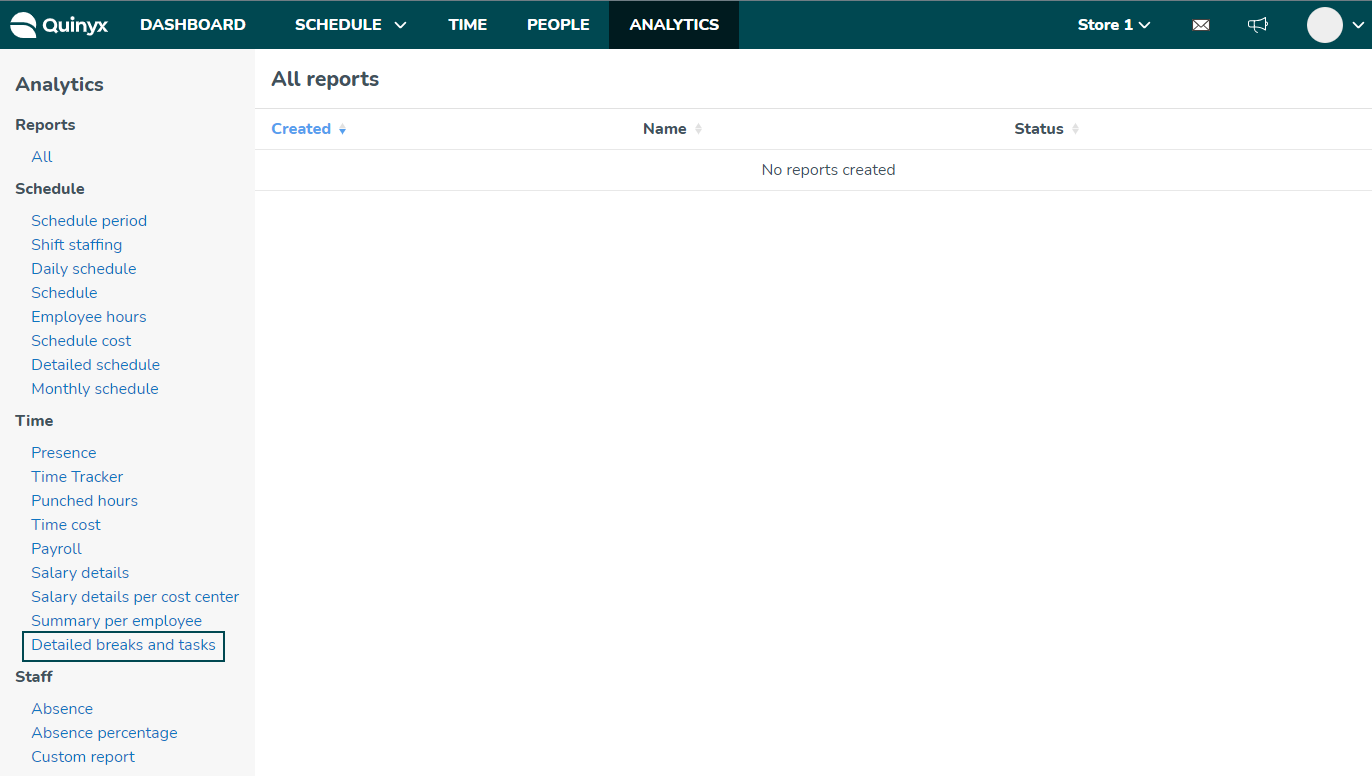Open the Salary details report
This screenshot has height=776, width=1372.
pyautogui.click(x=80, y=573)
